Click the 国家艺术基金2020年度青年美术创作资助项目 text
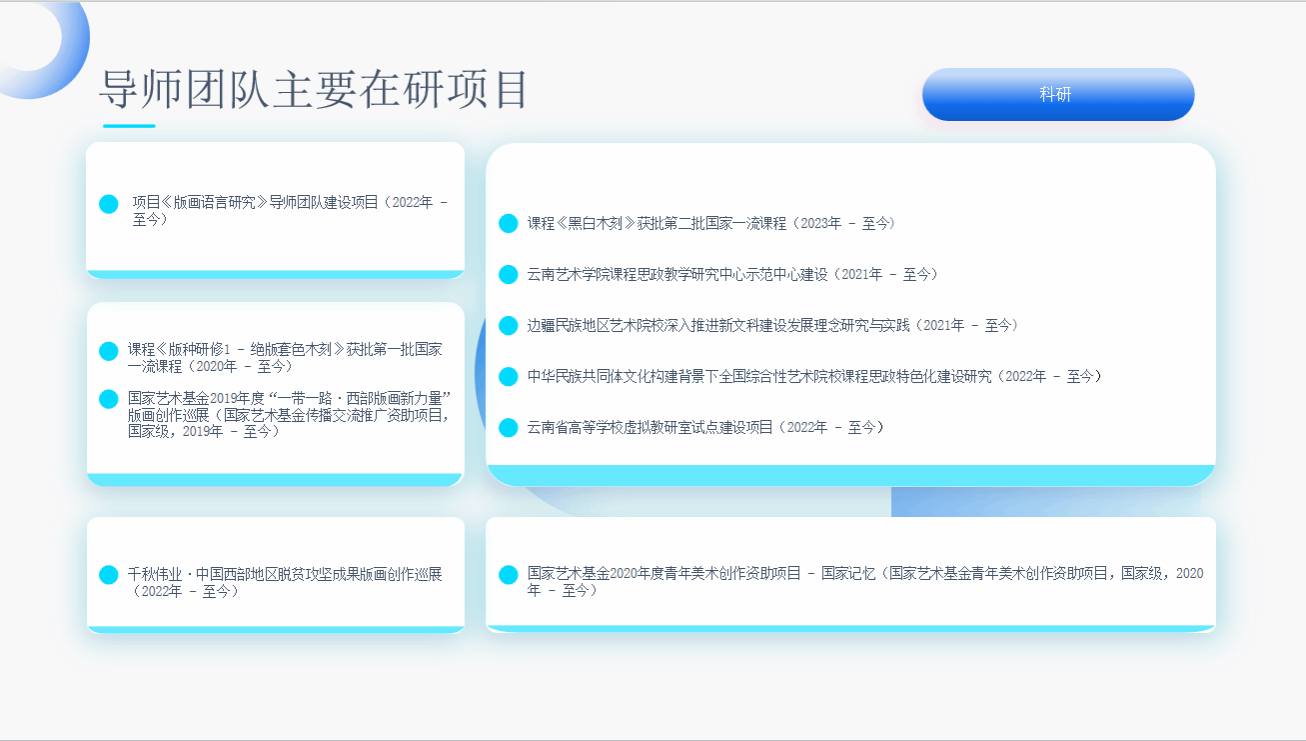 [664, 574]
